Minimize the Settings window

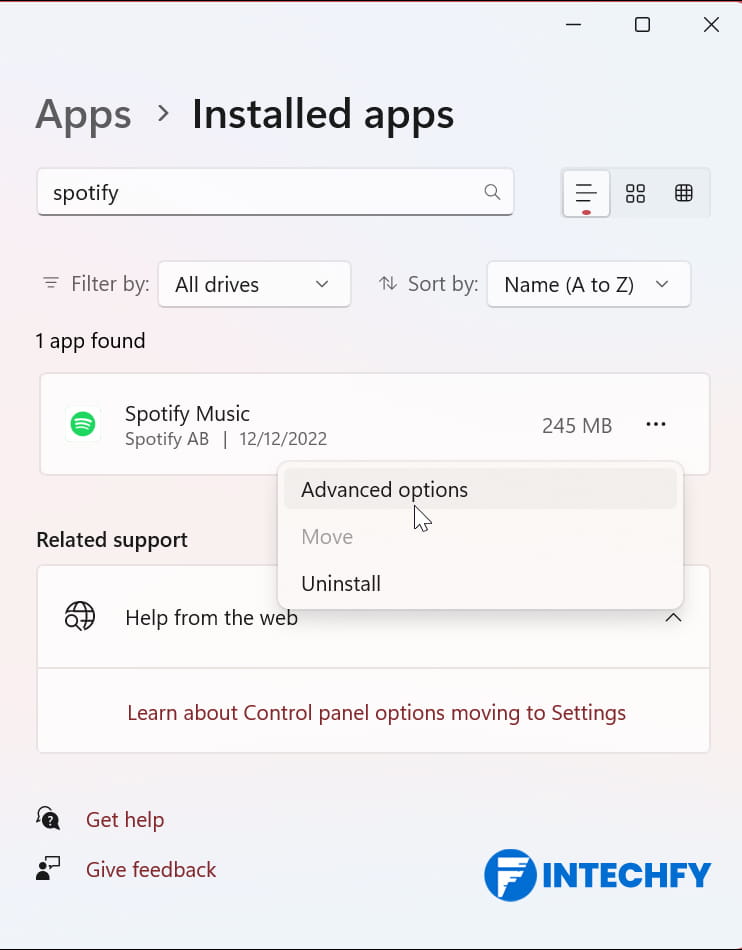[x=573, y=25]
